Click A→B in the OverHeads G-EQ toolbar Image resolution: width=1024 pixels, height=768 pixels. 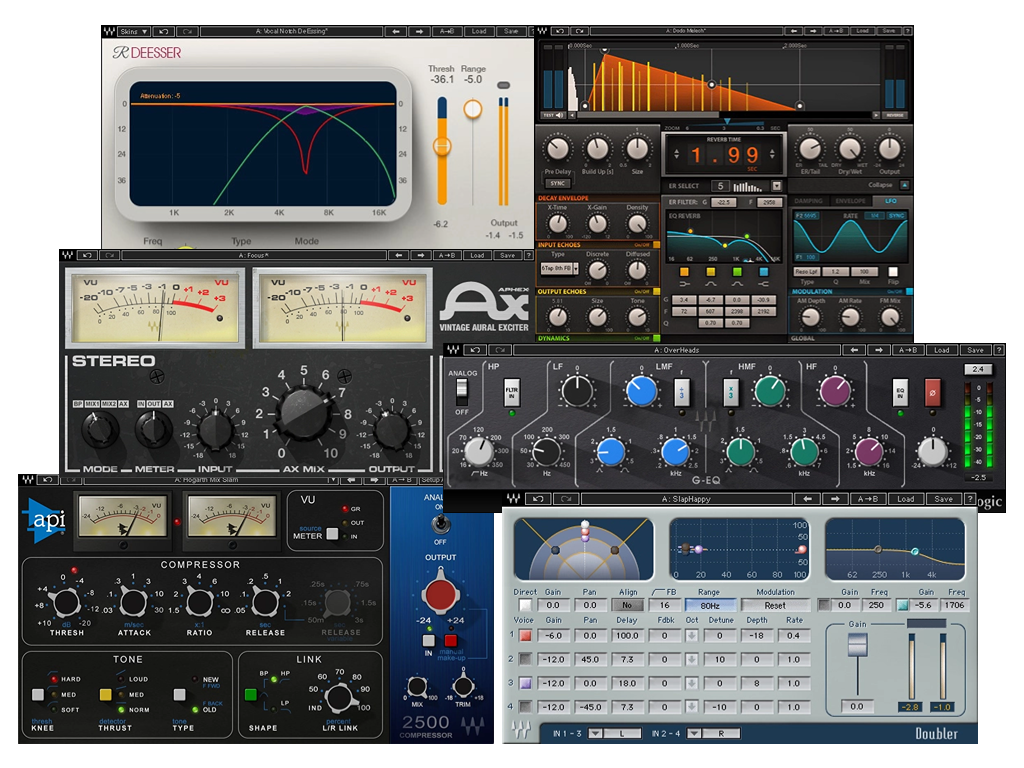(x=908, y=350)
